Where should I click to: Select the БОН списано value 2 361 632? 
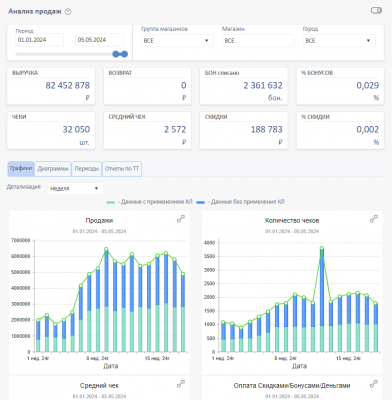point(263,86)
